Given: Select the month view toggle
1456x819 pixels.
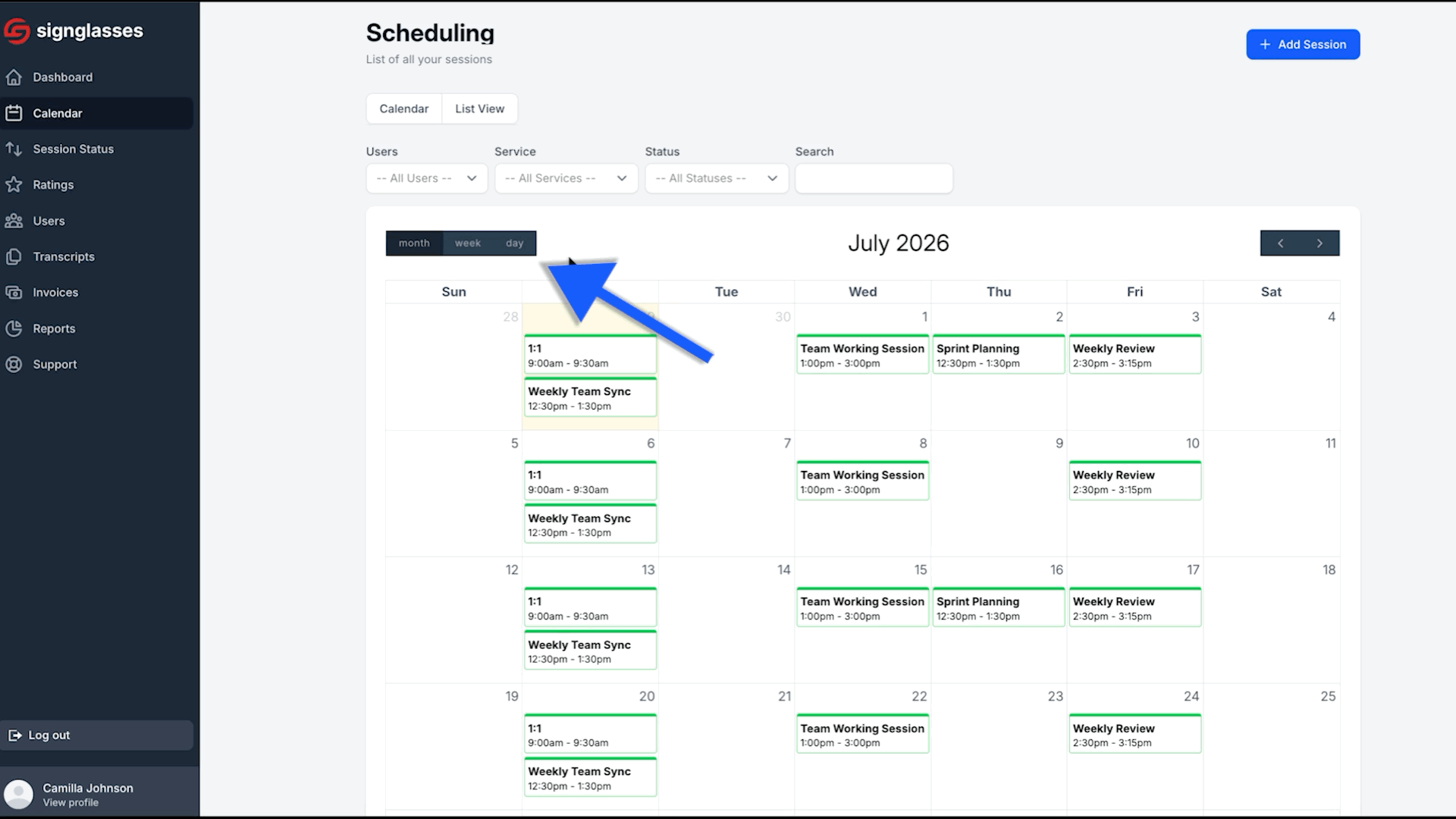Looking at the screenshot, I should coord(414,243).
